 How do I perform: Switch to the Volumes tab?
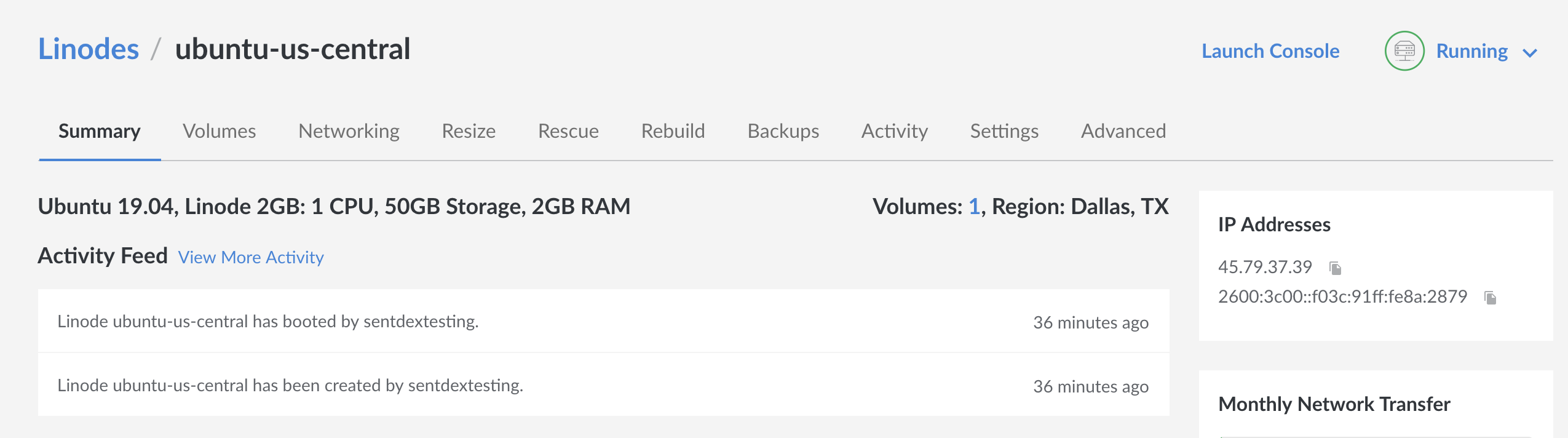tap(219, 131)
